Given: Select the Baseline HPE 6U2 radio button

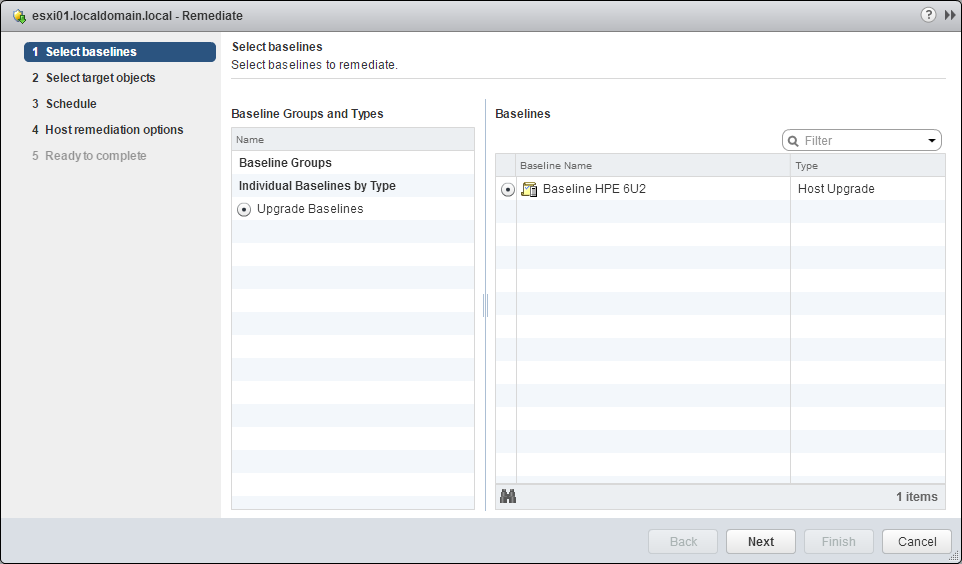Looking at the screenshot, I should 507,189.
